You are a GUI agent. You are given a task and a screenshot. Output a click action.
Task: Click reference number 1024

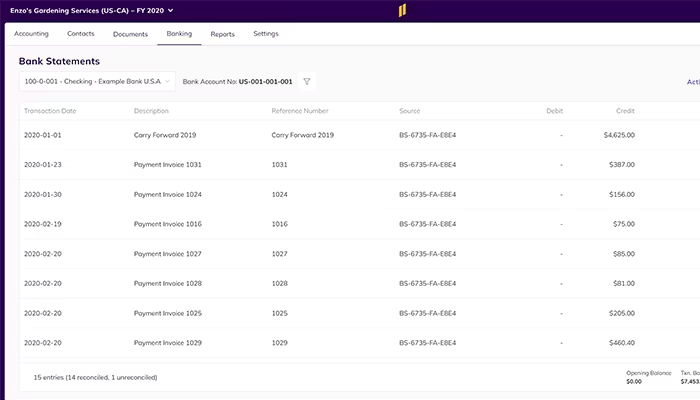[x=279, y=195]
